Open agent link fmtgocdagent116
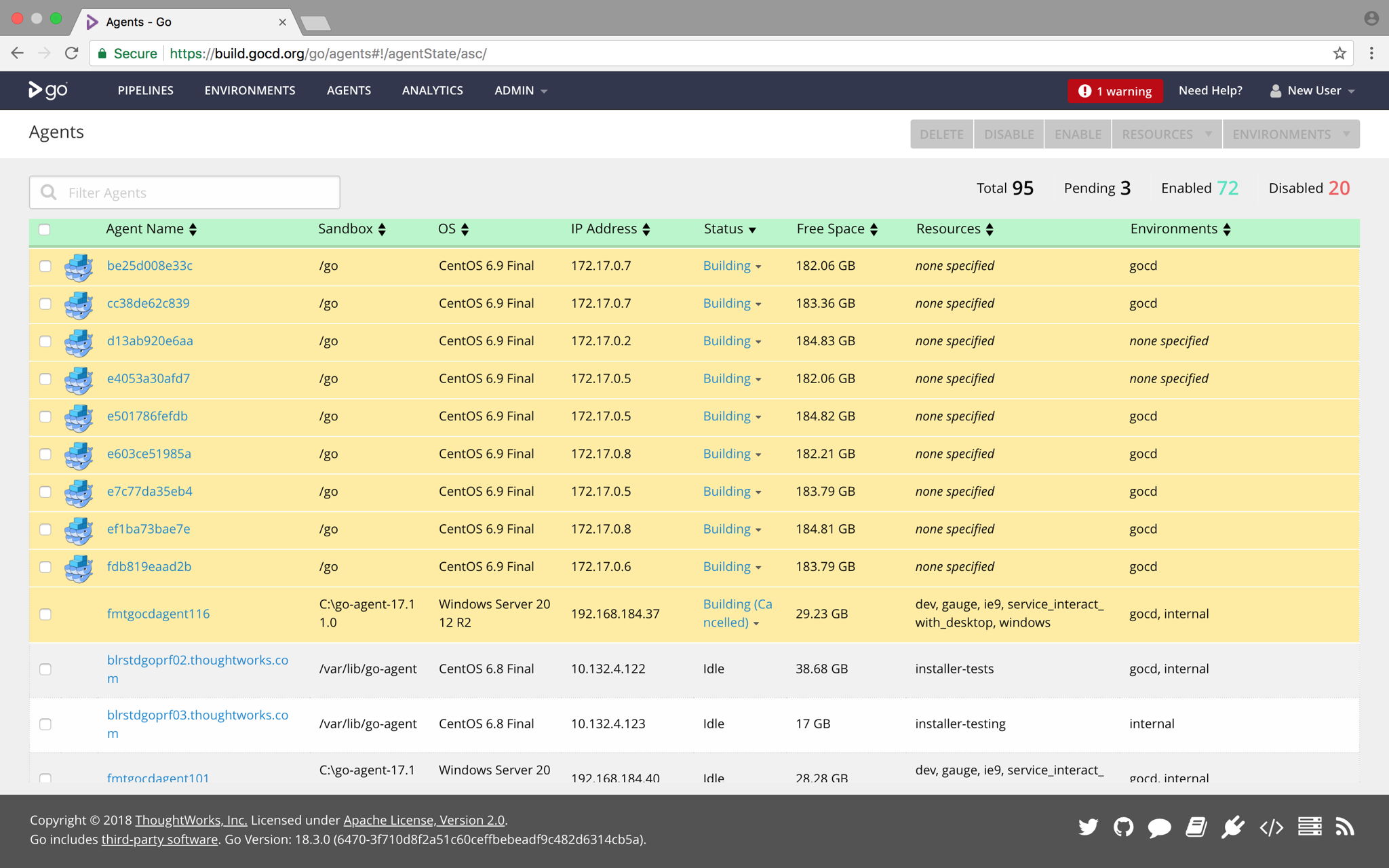The width and height of the screenshot is (1389, 868). tap(158, 614)
